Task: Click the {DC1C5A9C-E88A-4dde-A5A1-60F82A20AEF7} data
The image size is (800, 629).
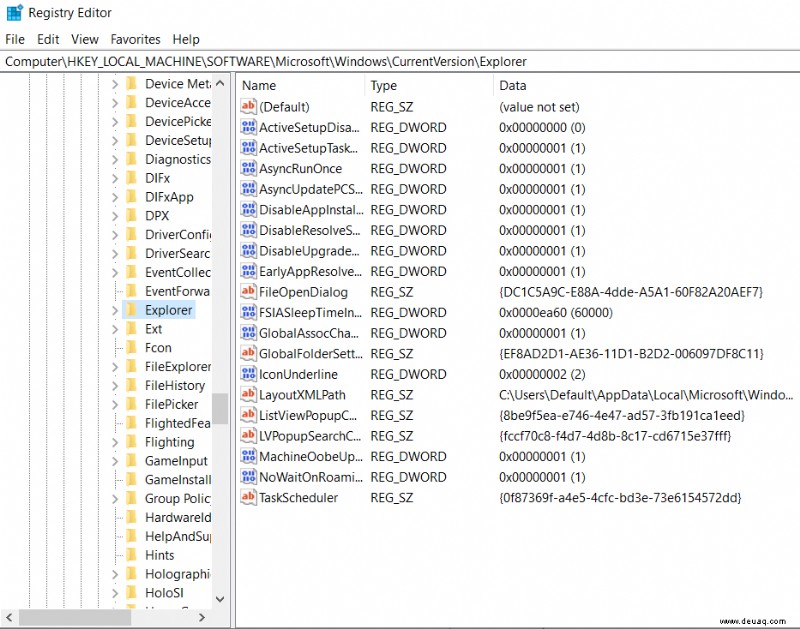Action: pyautogui.click(x=631, y=292)
